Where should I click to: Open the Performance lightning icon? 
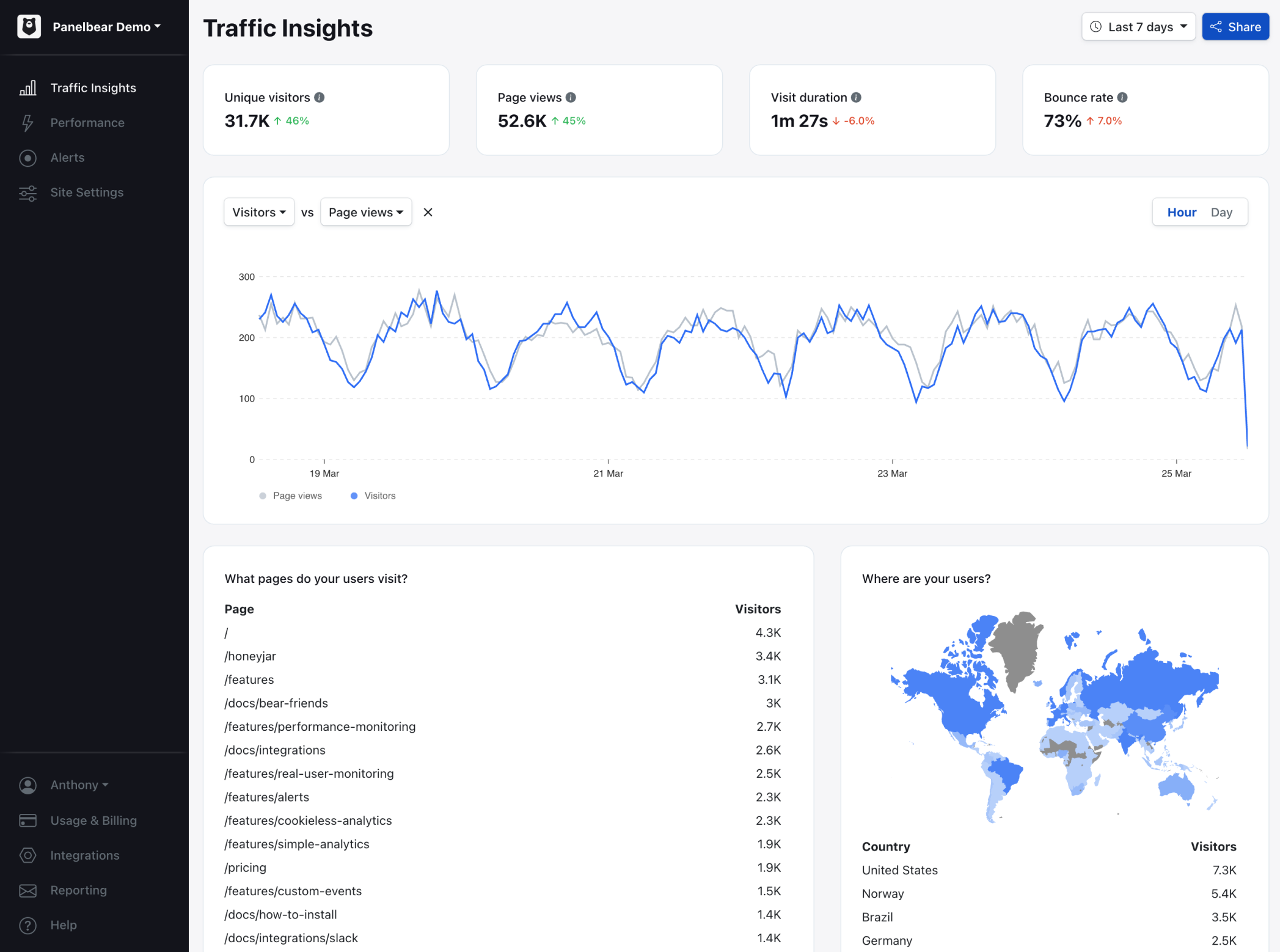(x=27, y=123)
